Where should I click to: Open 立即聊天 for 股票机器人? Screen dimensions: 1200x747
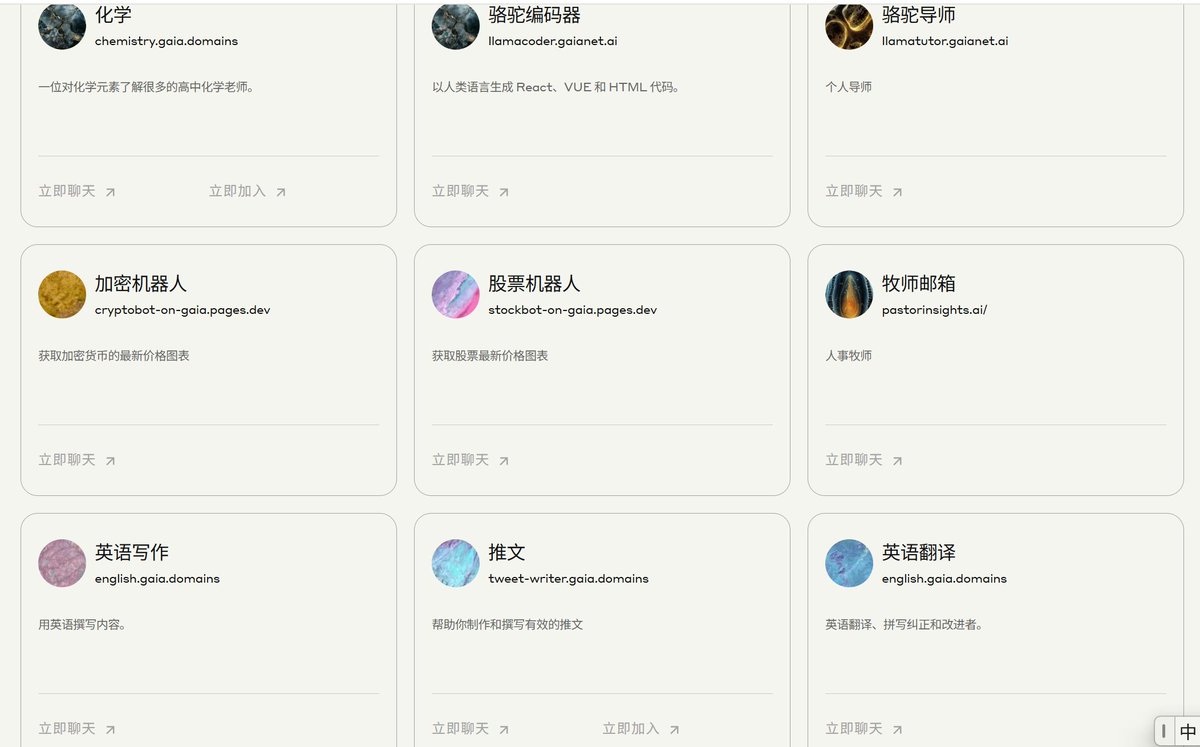pos(470,460)
